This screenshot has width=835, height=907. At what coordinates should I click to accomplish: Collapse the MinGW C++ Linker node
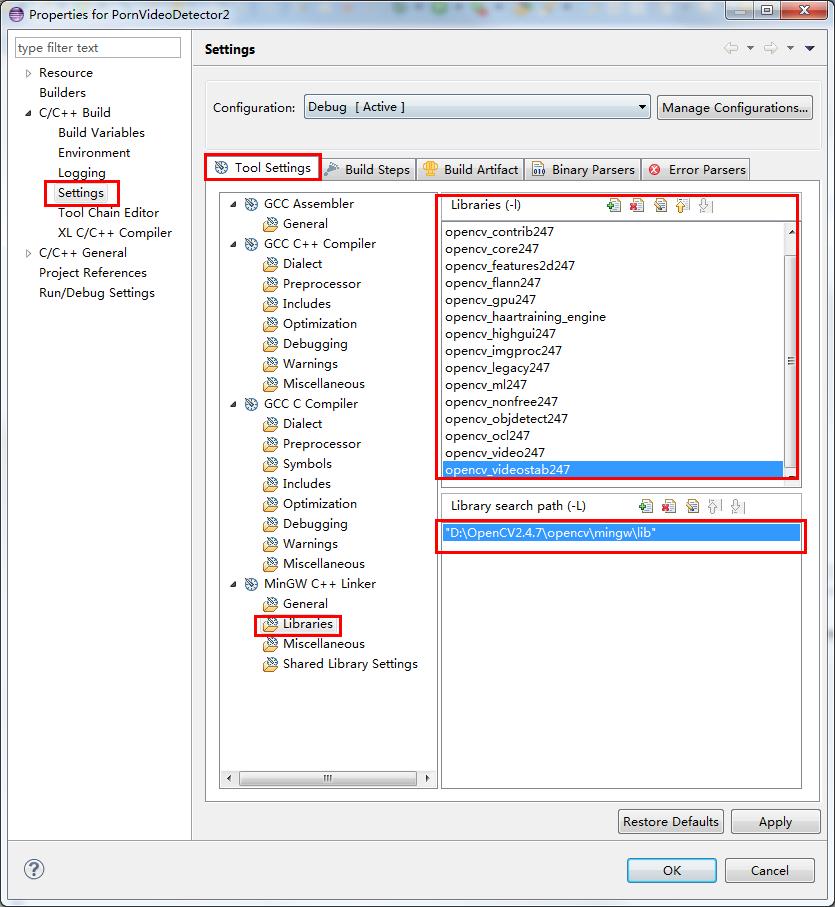pos(234,584)
